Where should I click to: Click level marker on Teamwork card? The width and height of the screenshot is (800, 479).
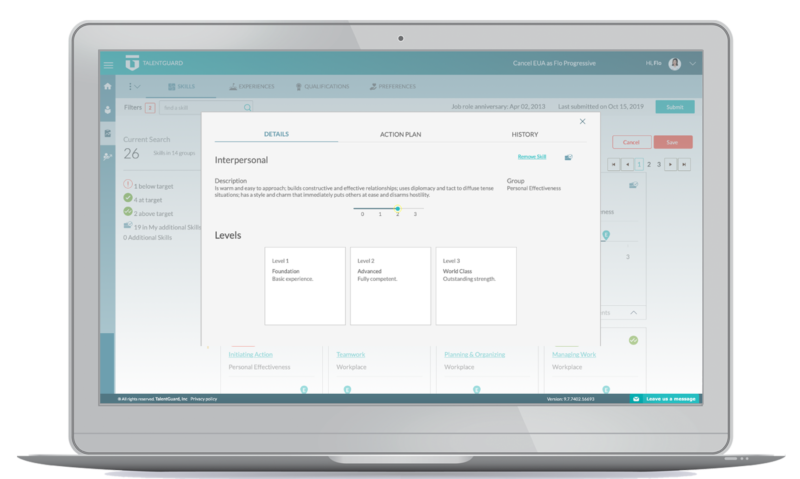tap(347, 390)
